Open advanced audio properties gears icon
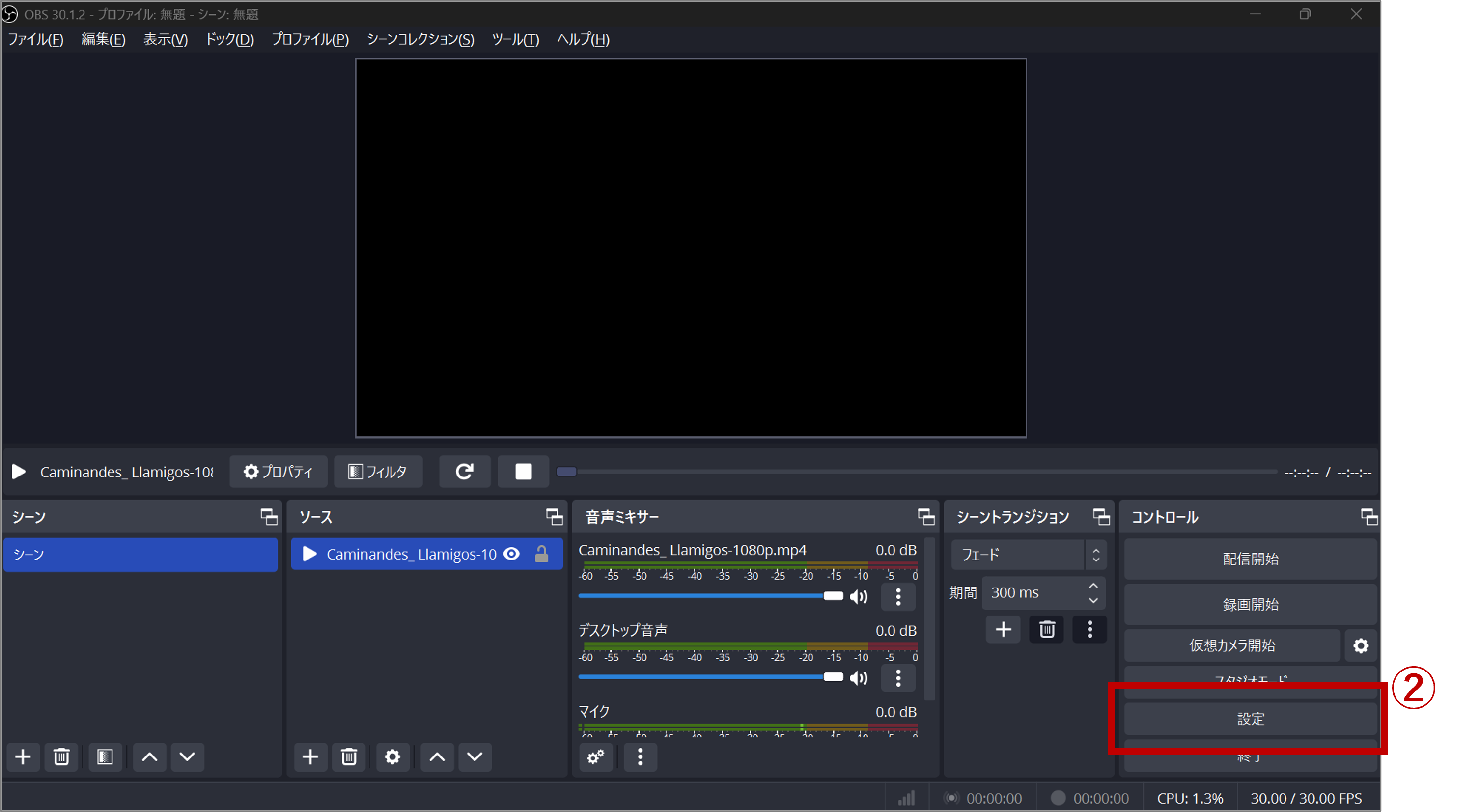The image size is (1480, 812). click(596, 757)
